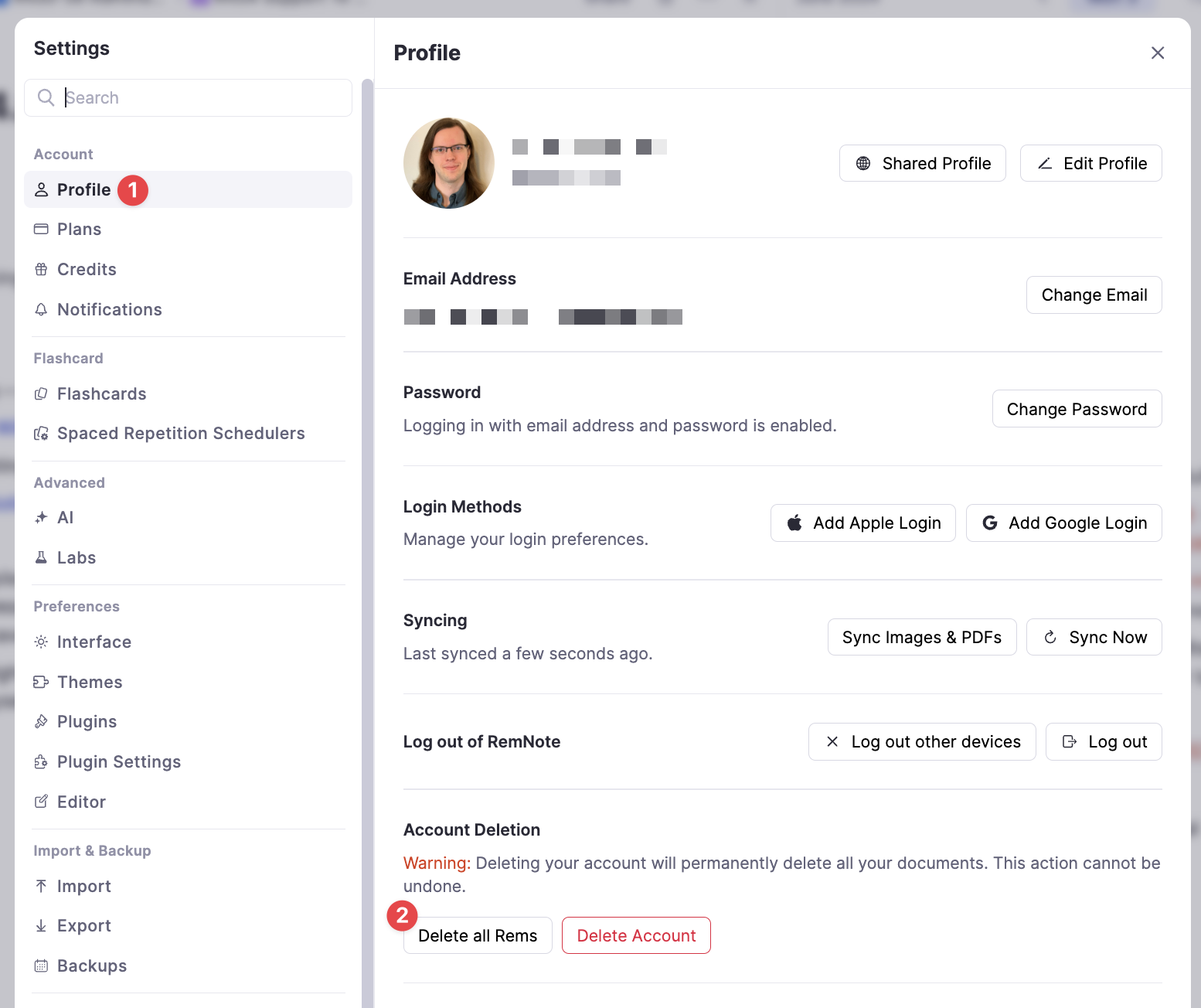Click Add Google Login

click(1063, 523)
